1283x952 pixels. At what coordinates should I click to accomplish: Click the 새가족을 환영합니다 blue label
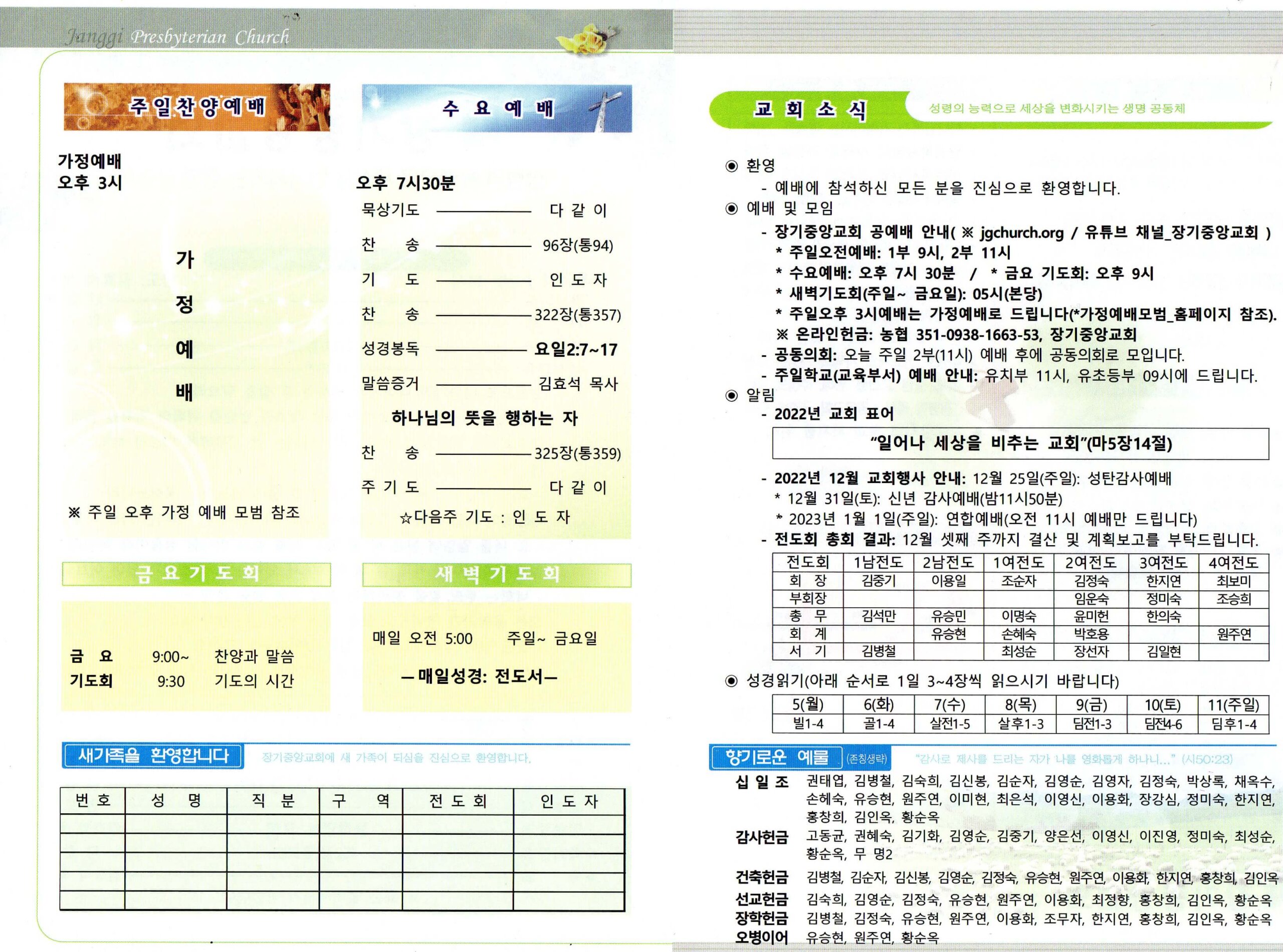click(x=153, y=756)
